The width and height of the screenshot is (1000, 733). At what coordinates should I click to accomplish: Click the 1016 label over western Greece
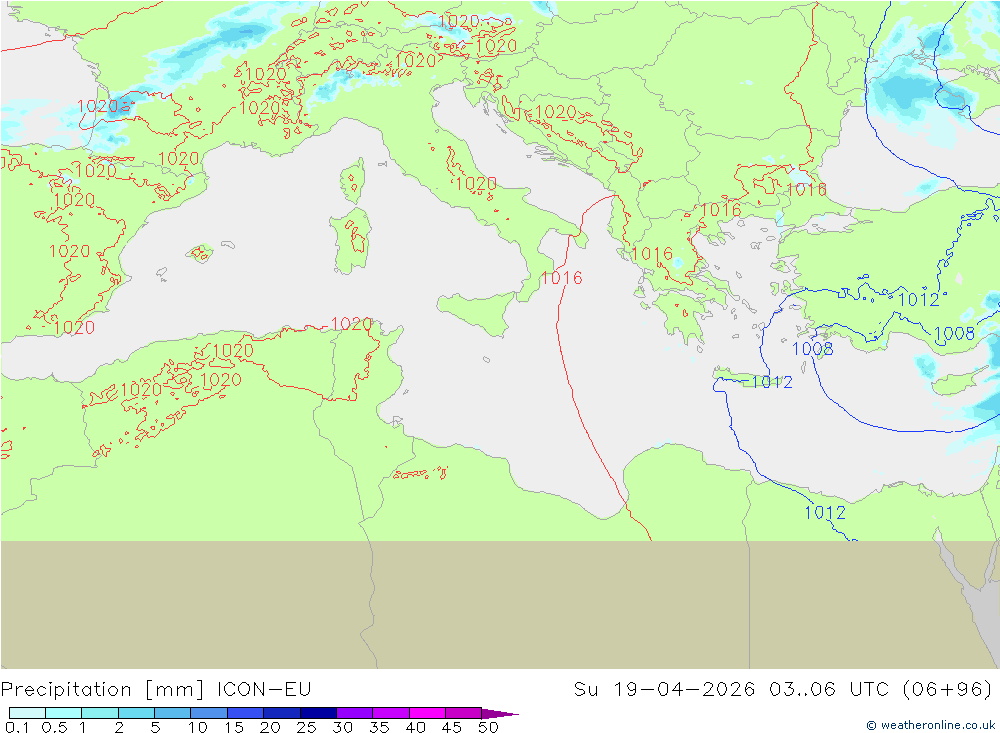click(652, 254)
